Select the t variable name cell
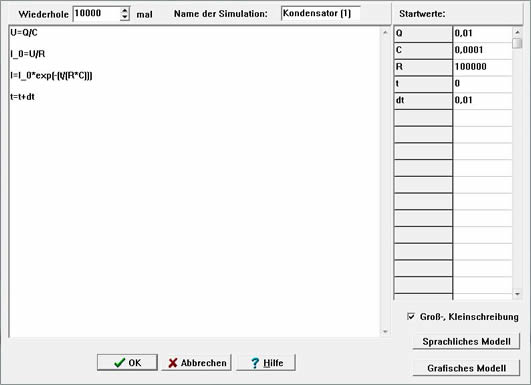Viewport: 531px width, 385px height. [423, 84]
